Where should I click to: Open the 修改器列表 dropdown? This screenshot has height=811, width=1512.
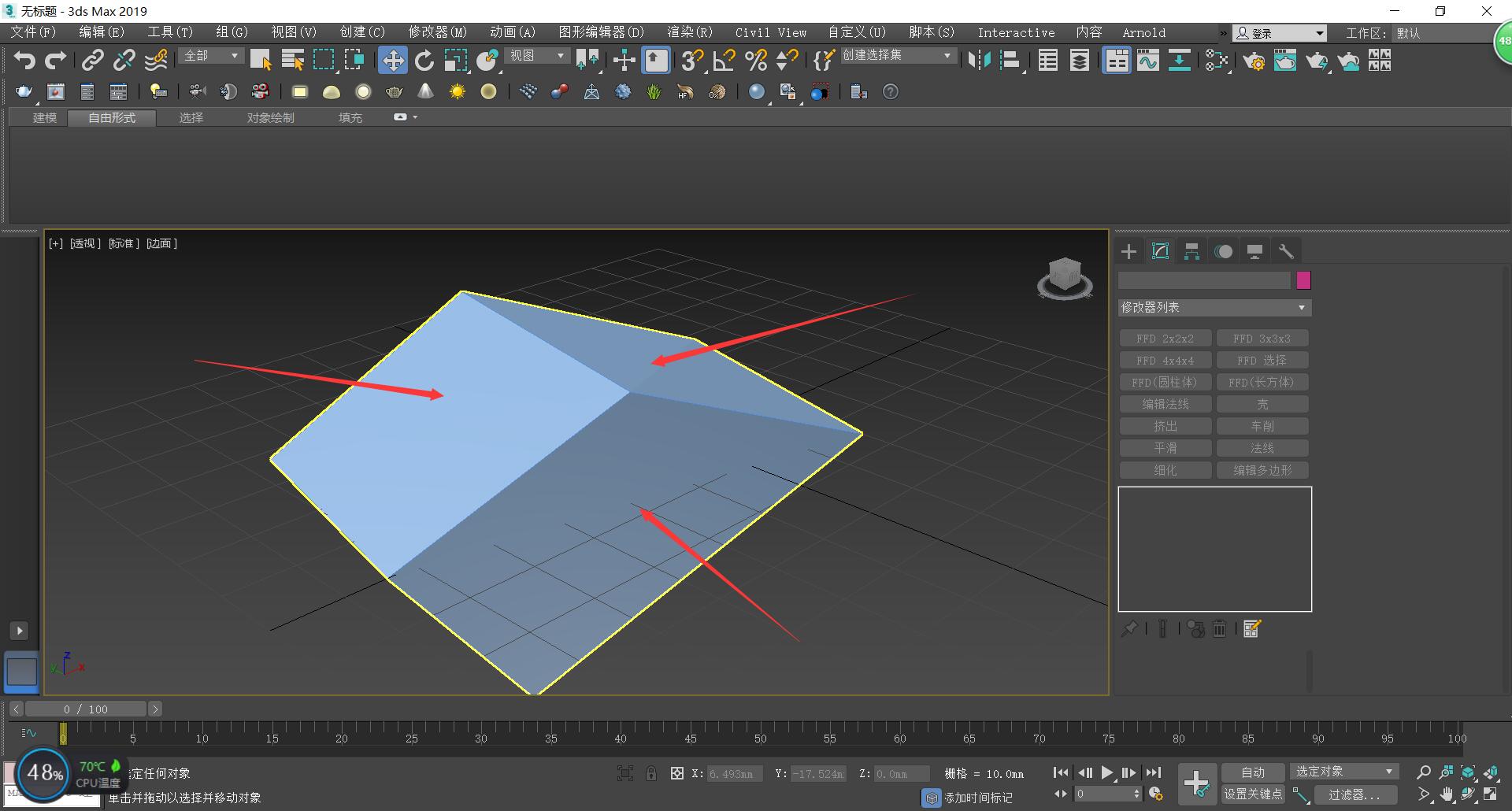pos(1214,308)
